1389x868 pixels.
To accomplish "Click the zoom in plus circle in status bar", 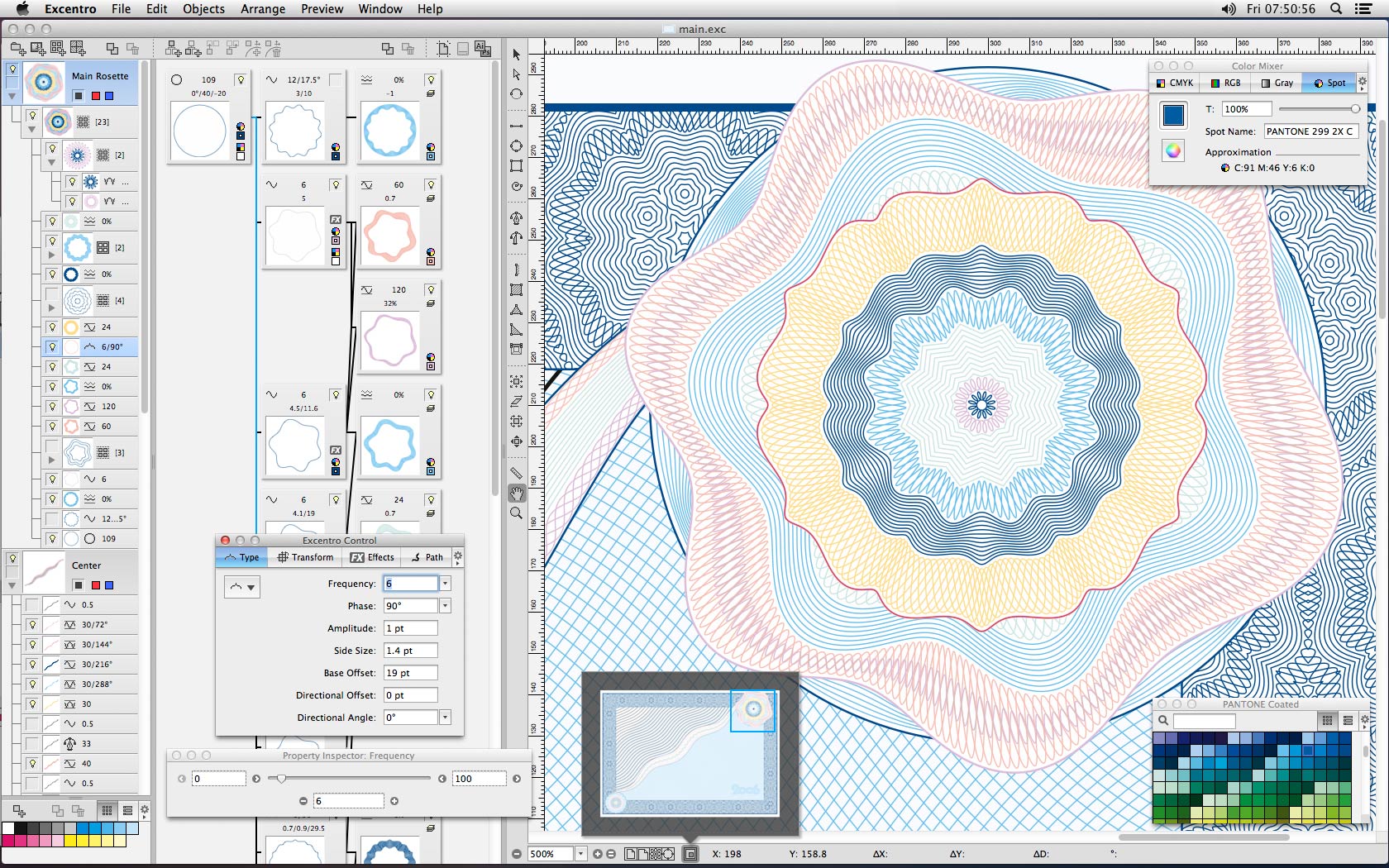I will tap(598, 854).
